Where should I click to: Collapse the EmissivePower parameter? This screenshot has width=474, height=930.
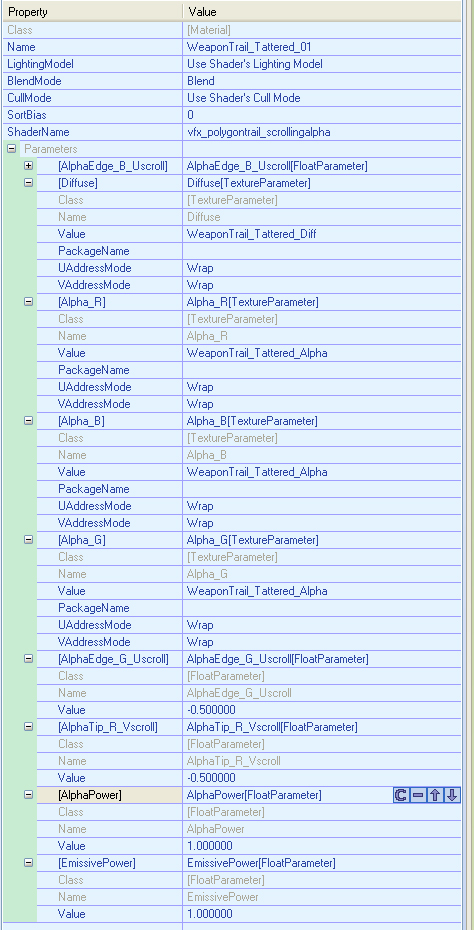click(x=28, y=863)
